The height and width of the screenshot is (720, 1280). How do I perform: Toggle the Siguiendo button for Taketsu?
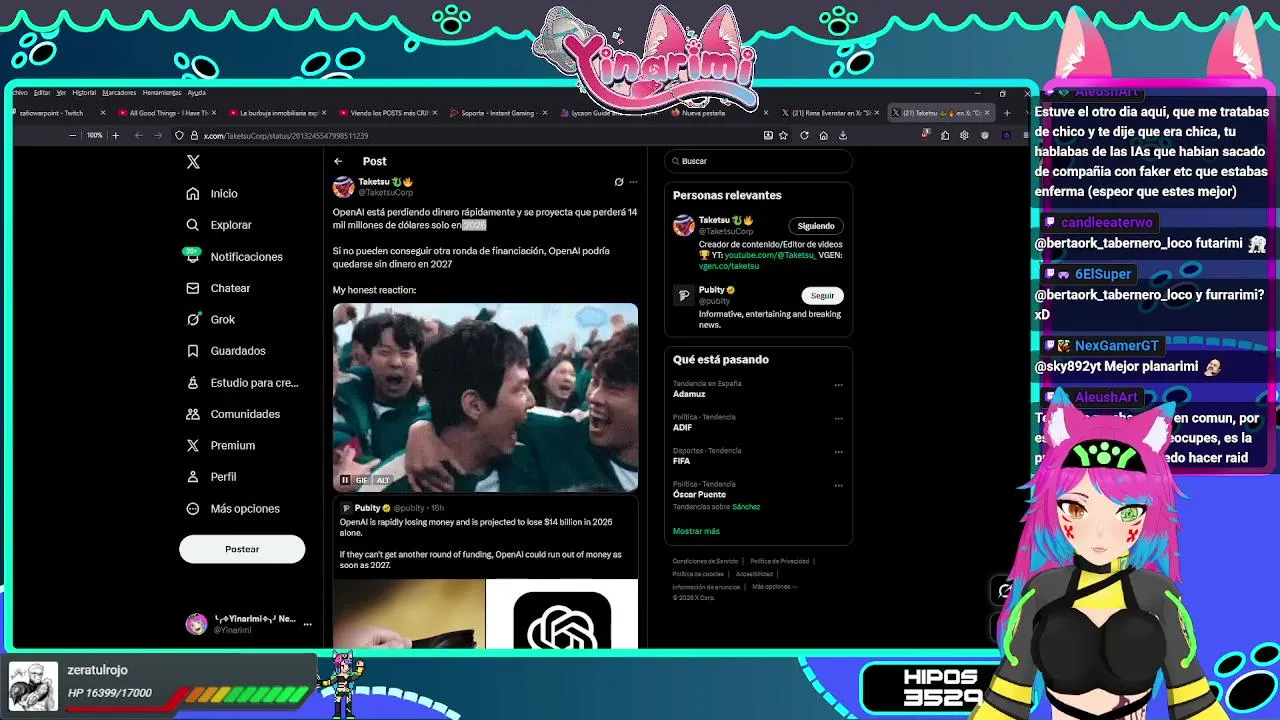816,226
